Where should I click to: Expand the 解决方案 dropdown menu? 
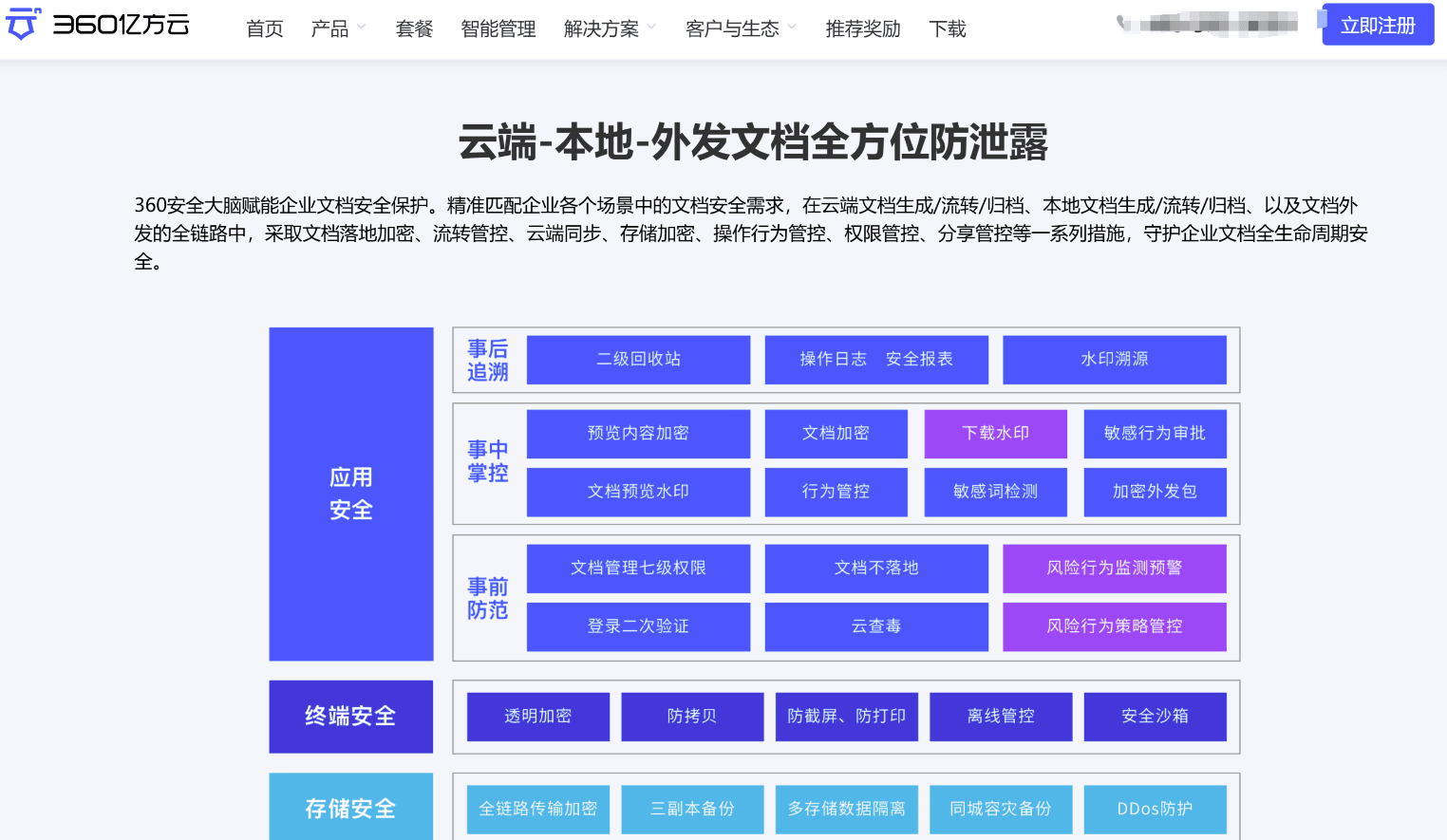pyautogui.click(x=610, y=29)
